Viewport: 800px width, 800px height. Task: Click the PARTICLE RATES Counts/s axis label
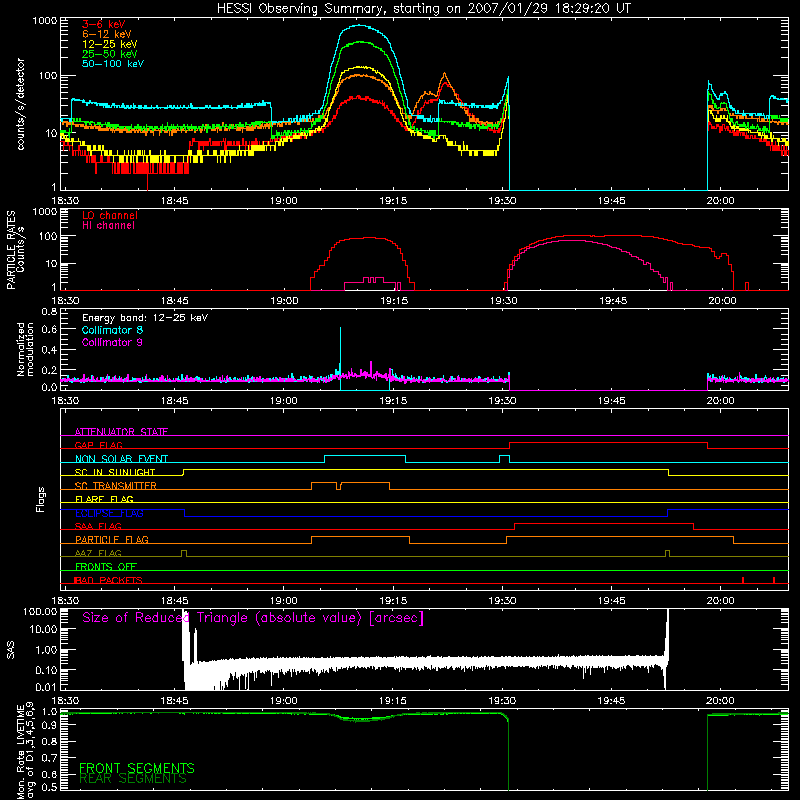coord(16,250)
